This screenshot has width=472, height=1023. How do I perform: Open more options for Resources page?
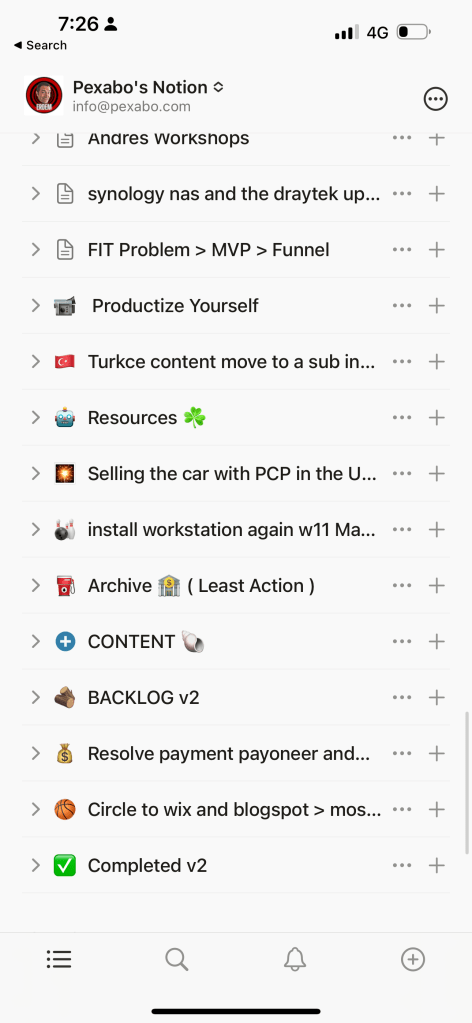click(402, 418)
